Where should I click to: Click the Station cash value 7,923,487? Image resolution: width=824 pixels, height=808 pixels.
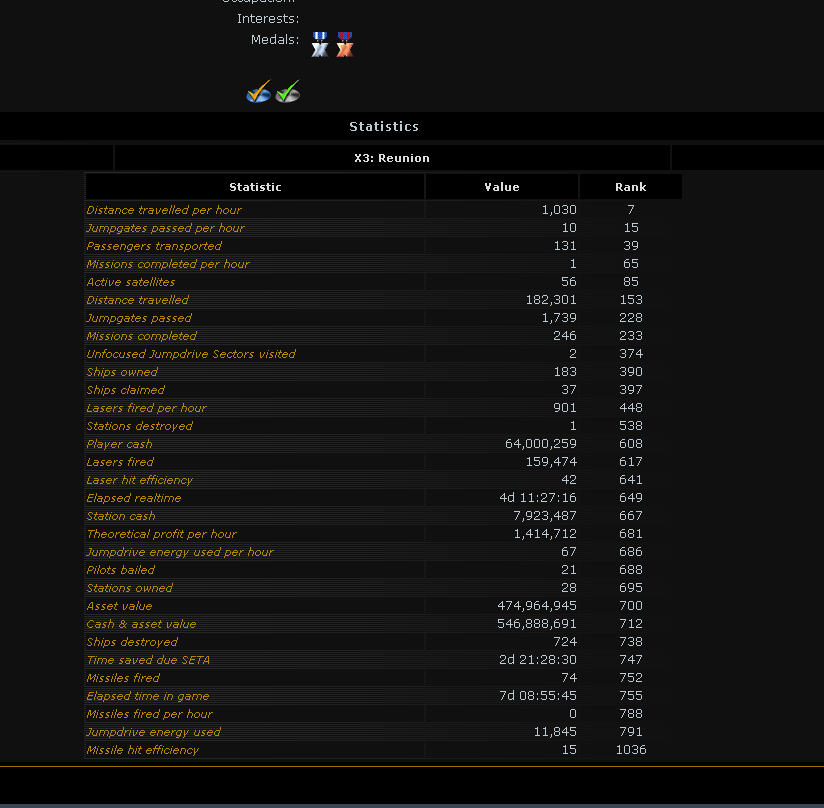(545, 516)
